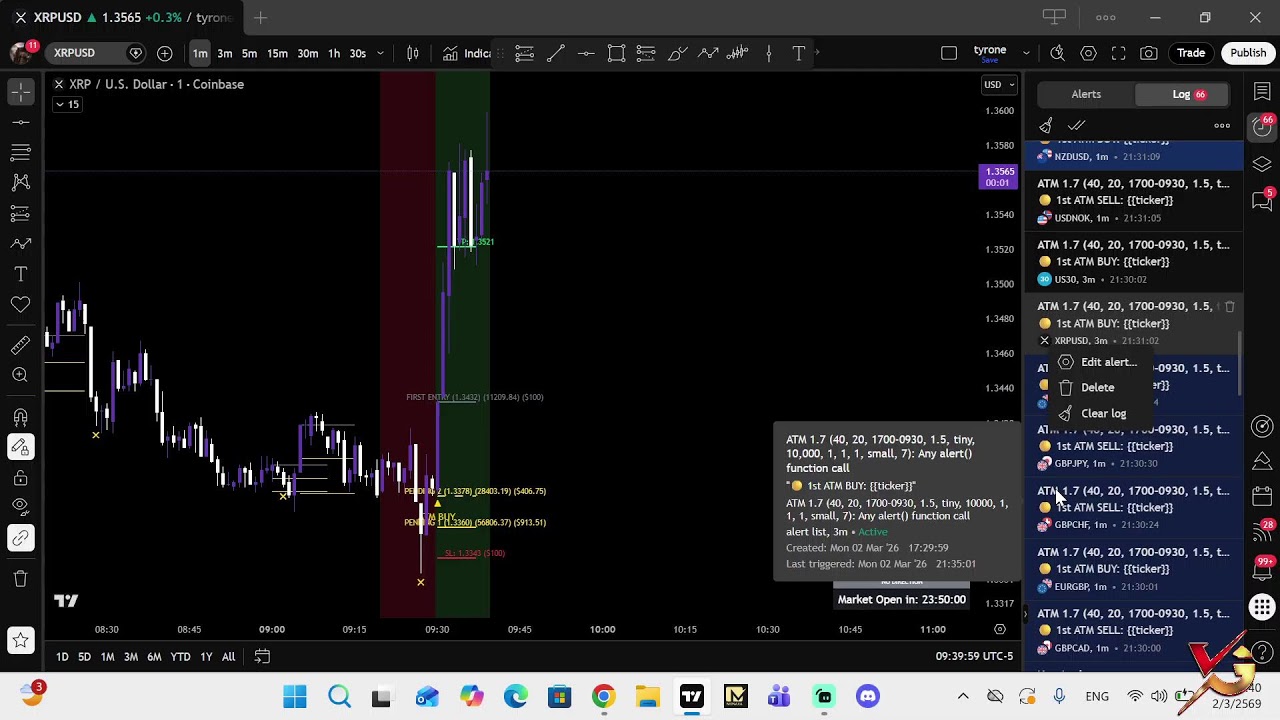The height and width of the screenshot is (720, 1280).
Task: Toggle magnet mode for drawings
Action: pos(20,417)
